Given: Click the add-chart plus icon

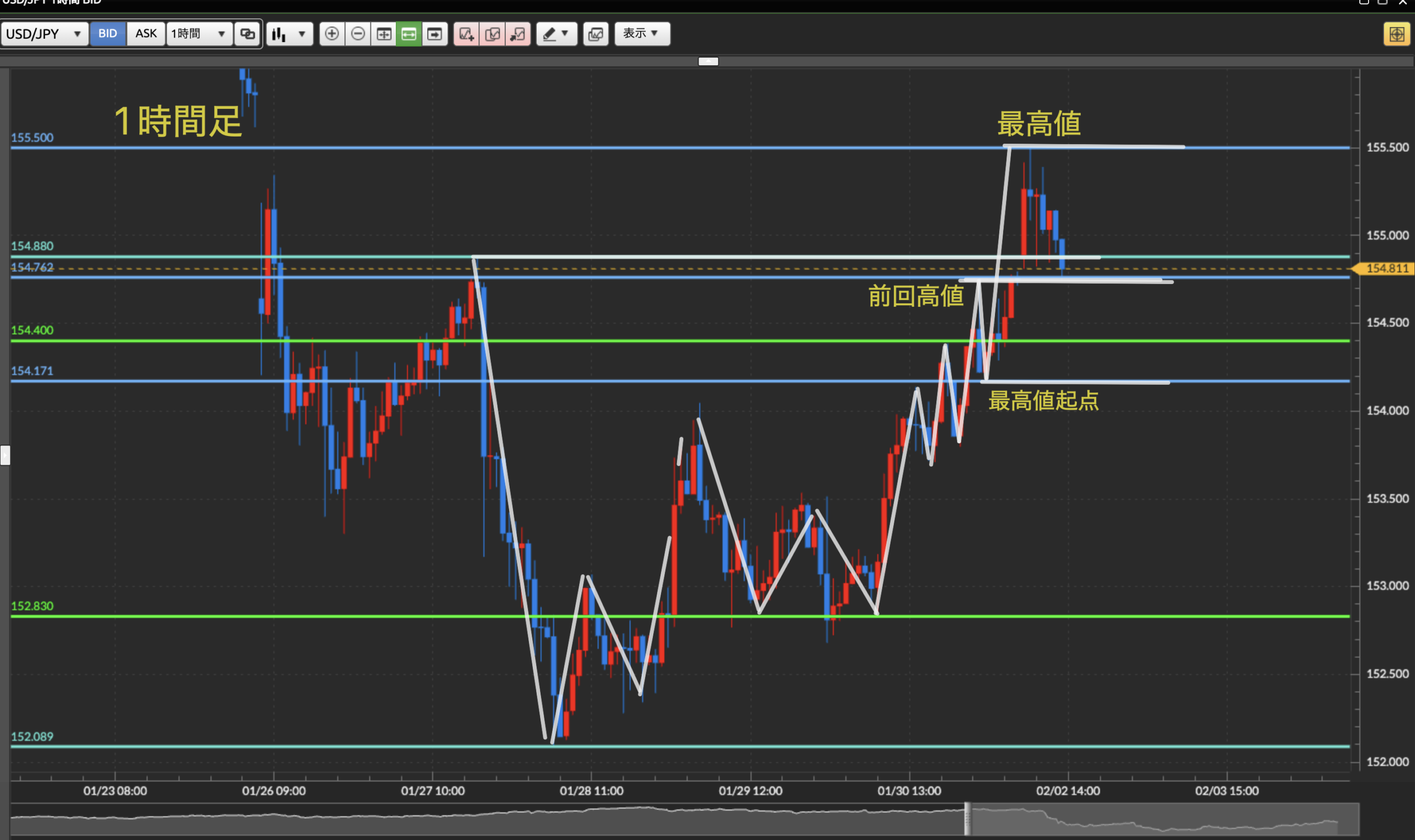Looking at the screenshot, I should pos(467,34).
